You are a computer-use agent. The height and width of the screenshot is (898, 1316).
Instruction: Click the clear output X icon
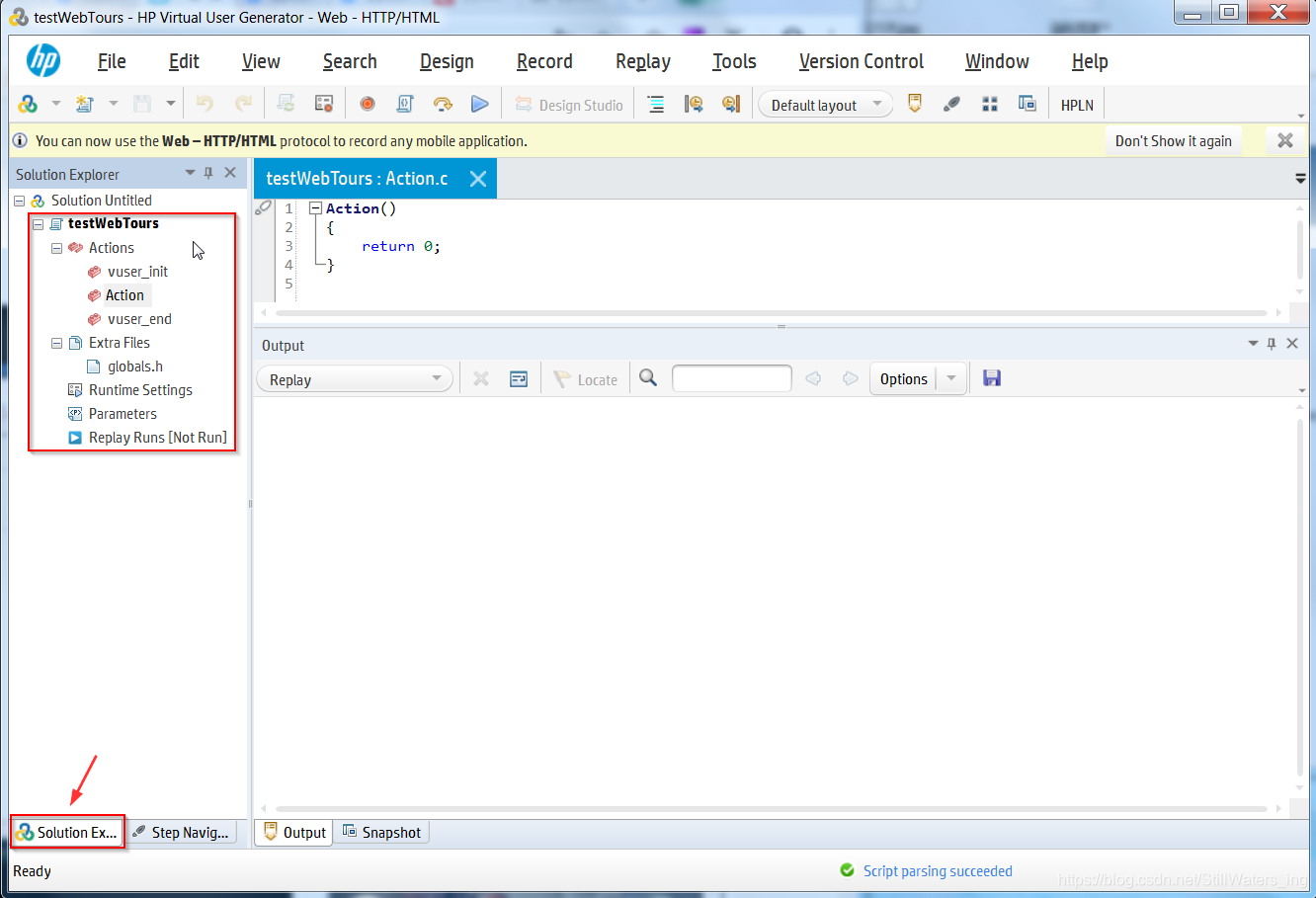click(481, 378)
